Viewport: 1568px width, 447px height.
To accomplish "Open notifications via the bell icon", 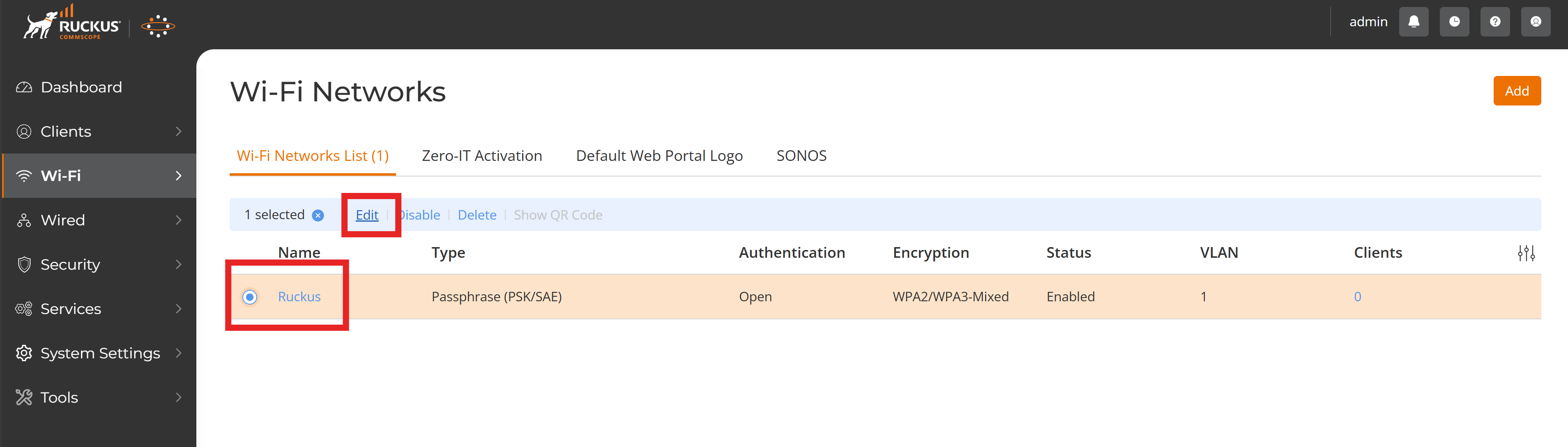I will (1414, 21).
